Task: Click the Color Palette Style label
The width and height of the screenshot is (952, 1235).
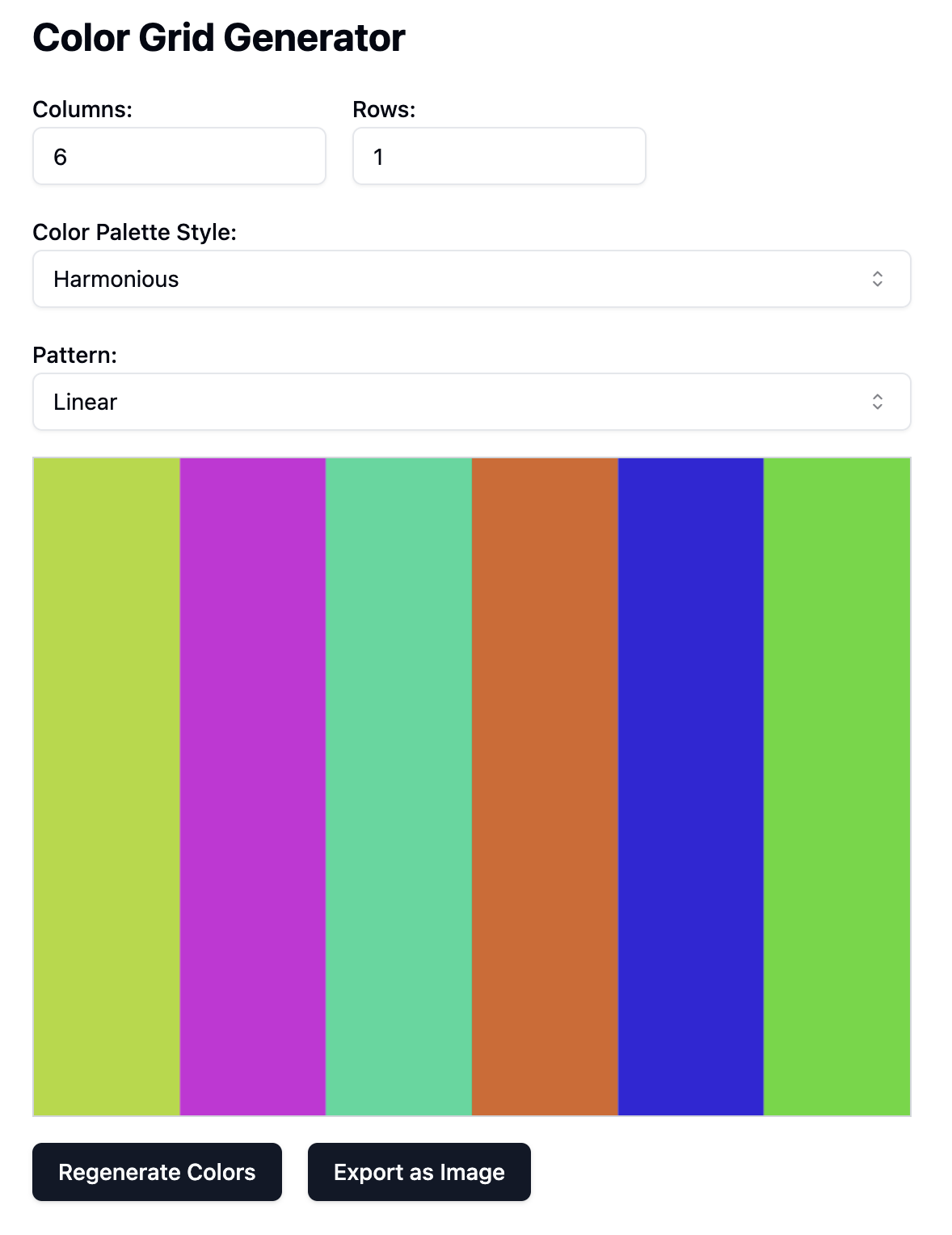Action: (133, 233)
